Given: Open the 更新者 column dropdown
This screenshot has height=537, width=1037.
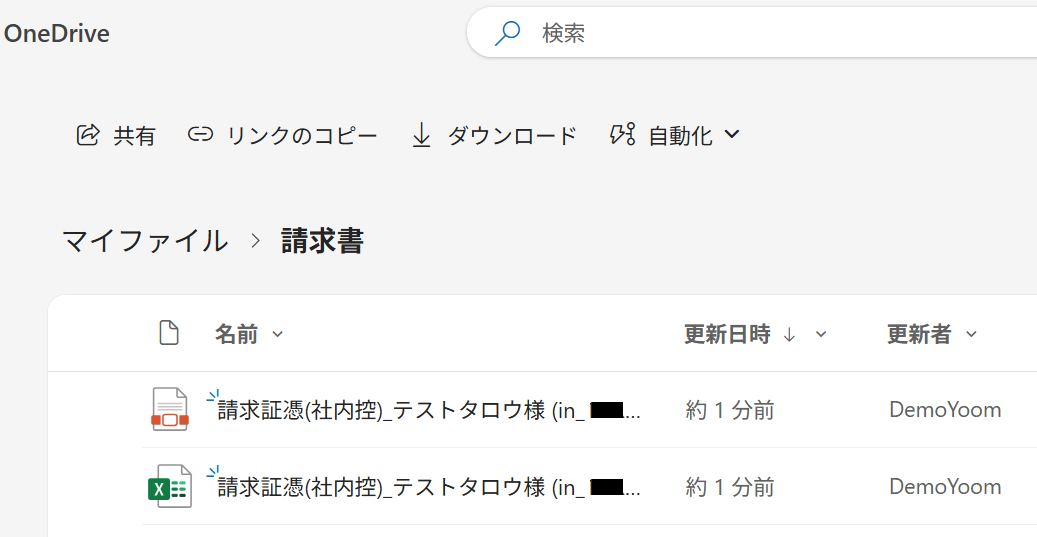Looking at the screenshot, I should coord(971,335).
